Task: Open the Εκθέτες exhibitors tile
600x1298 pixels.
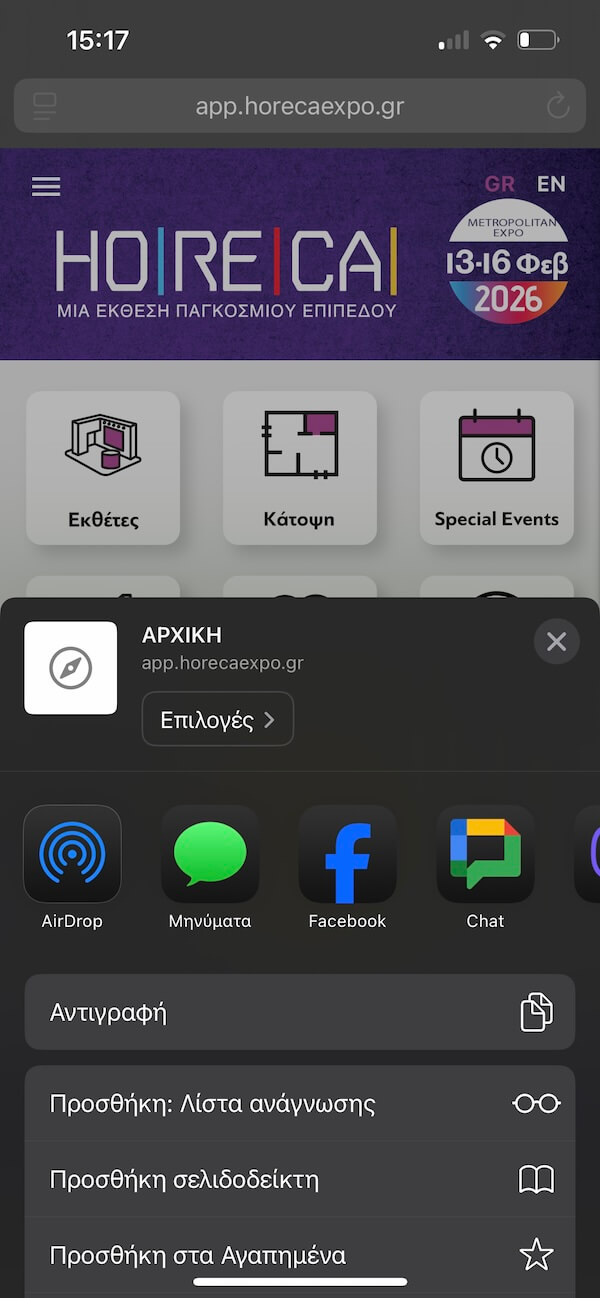Action: 103,467
